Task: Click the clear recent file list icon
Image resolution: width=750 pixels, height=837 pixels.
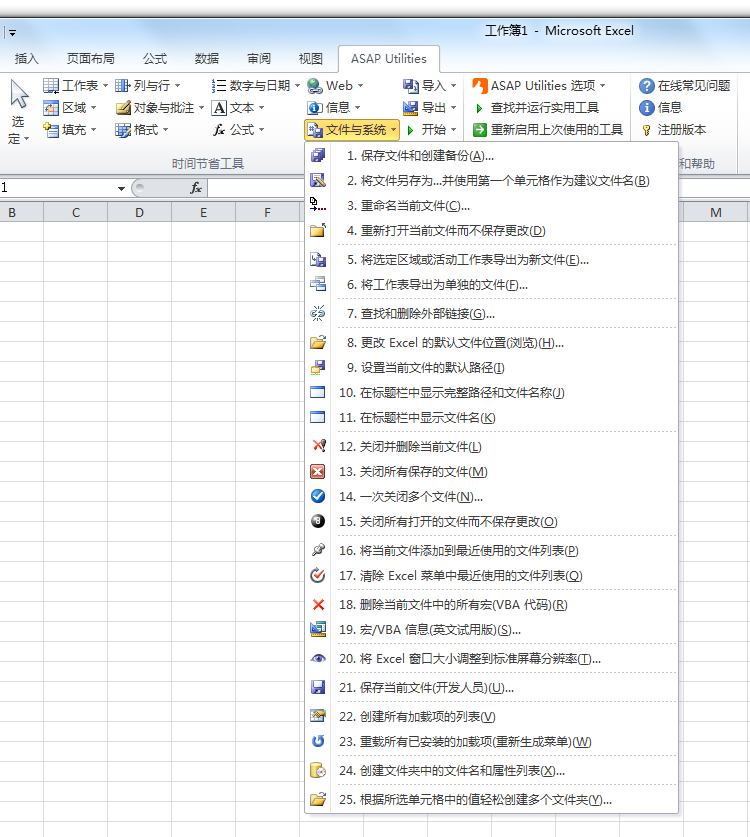Action: tap(318, 575)
